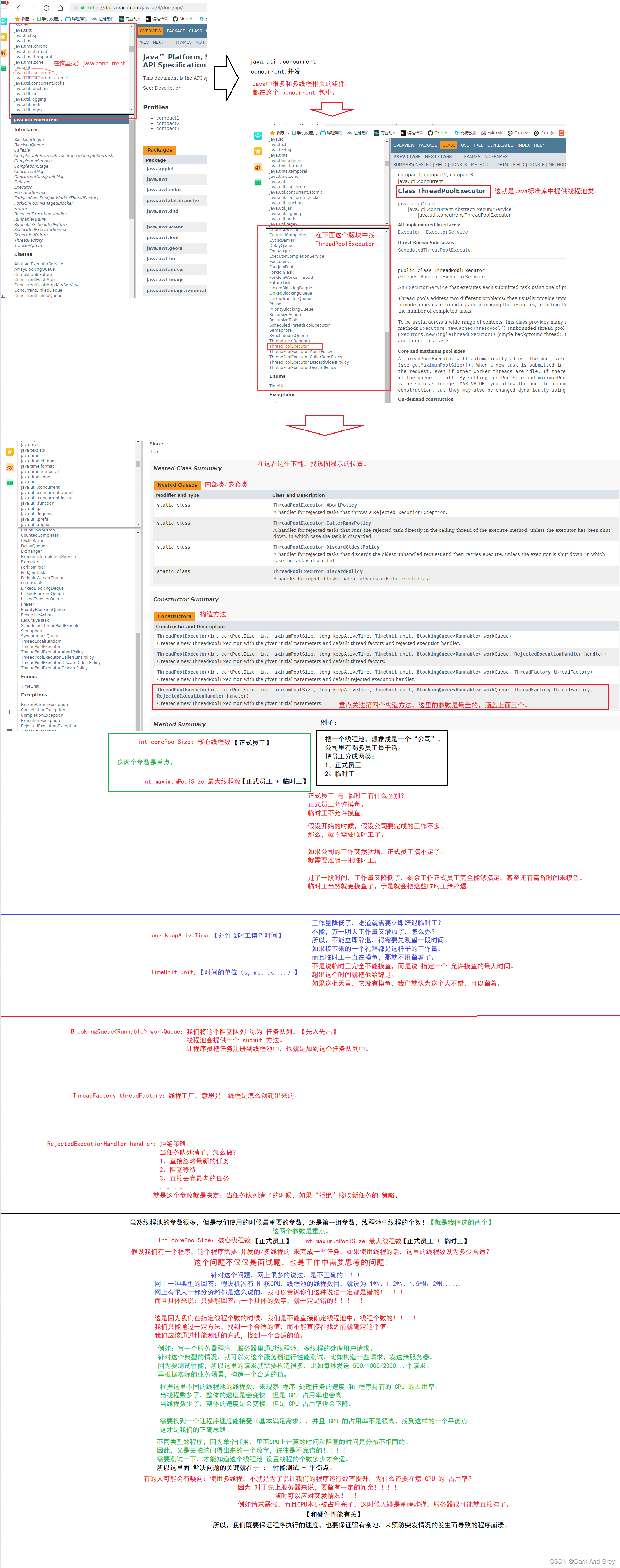This screenshot has height=1568, width=620.
Task: Open the ScheduledThreadPoolExecutor subclass link
Action: 436,250
